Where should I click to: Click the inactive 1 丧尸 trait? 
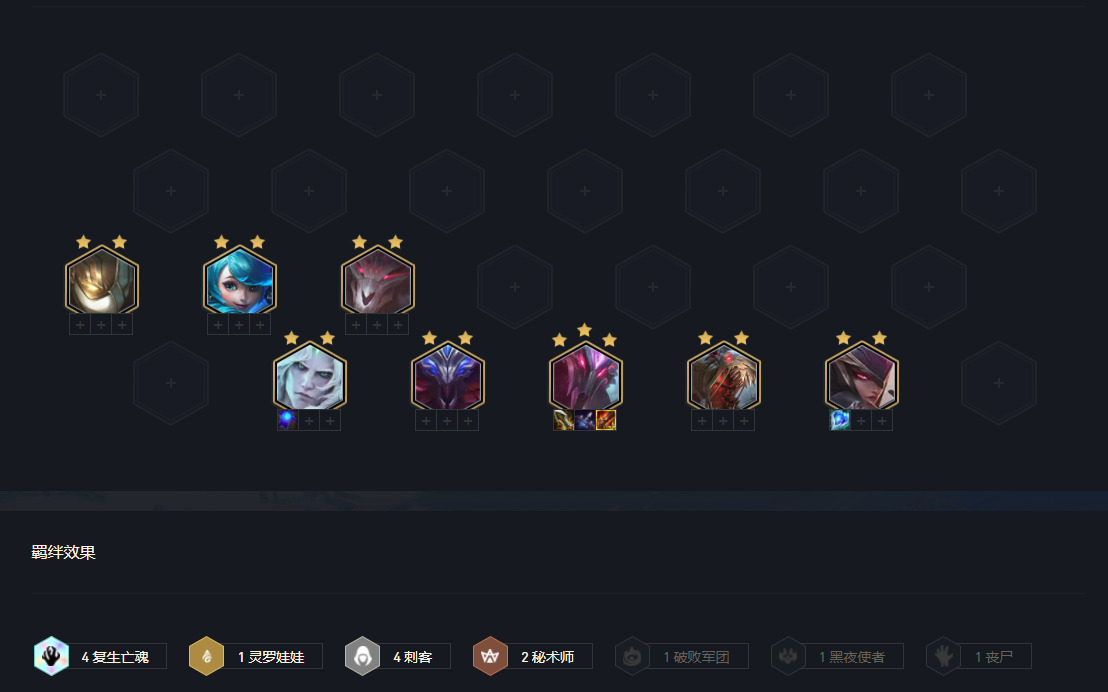tap(979, 657)
